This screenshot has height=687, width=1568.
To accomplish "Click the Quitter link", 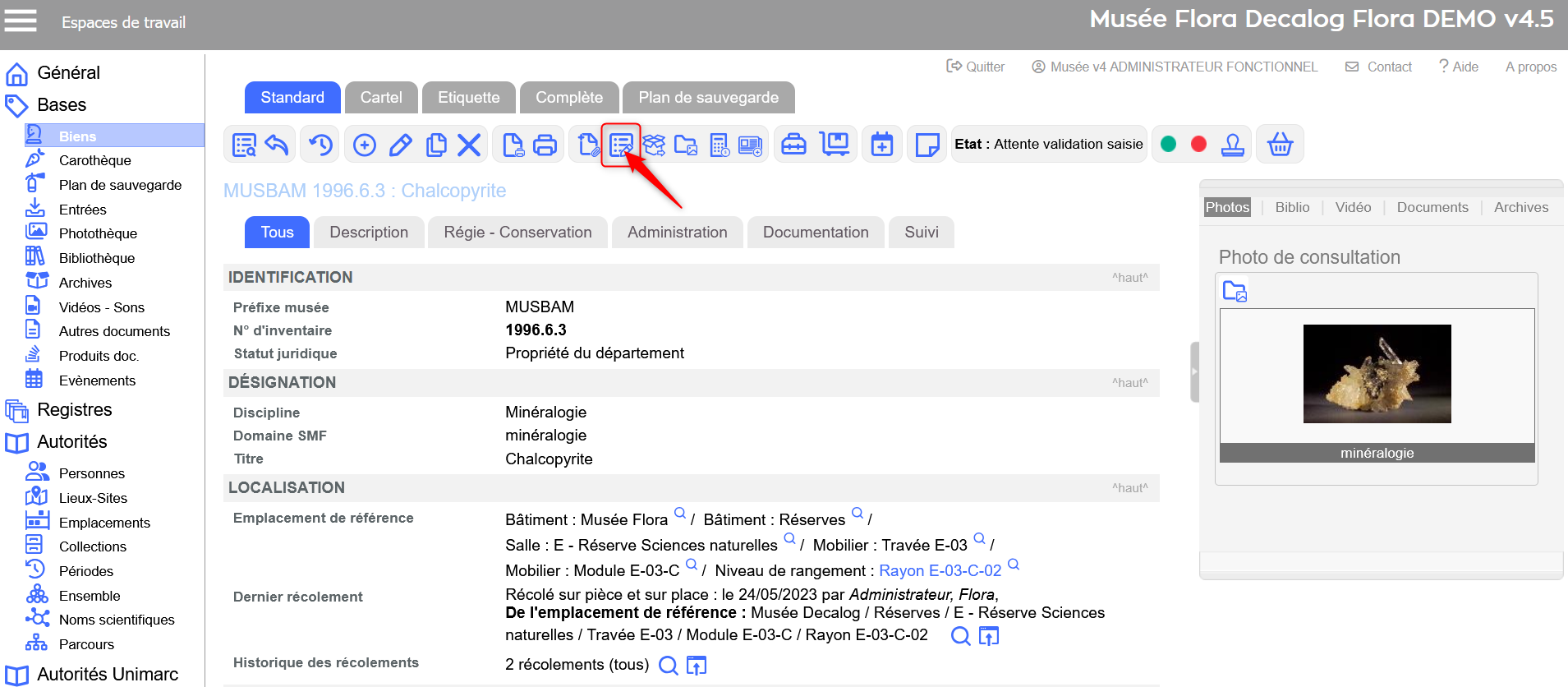I will [976, 67].
